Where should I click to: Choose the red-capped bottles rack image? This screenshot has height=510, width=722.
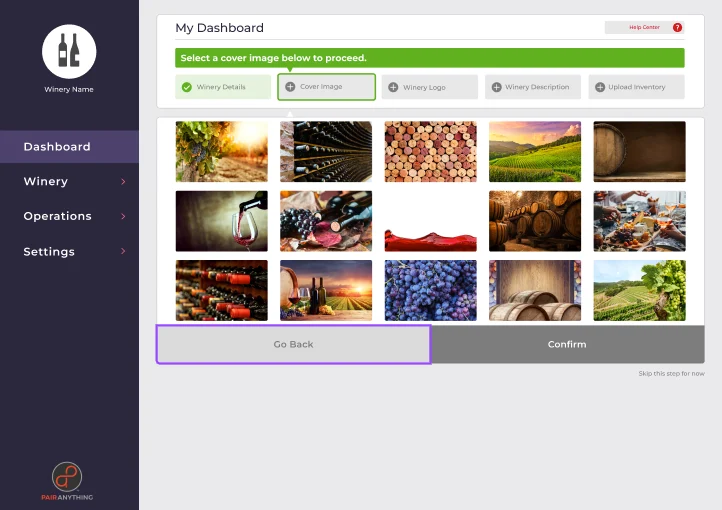tap(221, 290)
